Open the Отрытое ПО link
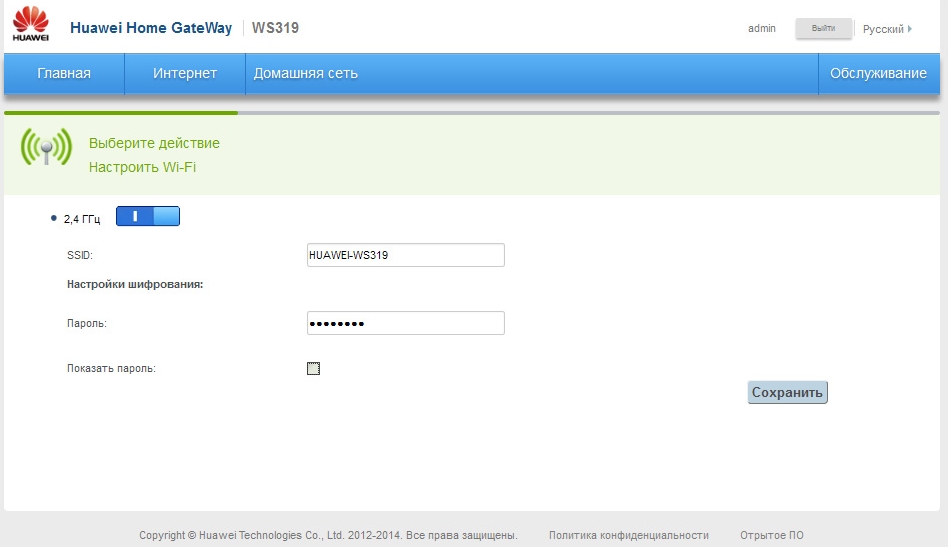The image size is (948, 547). pyautogui.click(x=771, y=536)
